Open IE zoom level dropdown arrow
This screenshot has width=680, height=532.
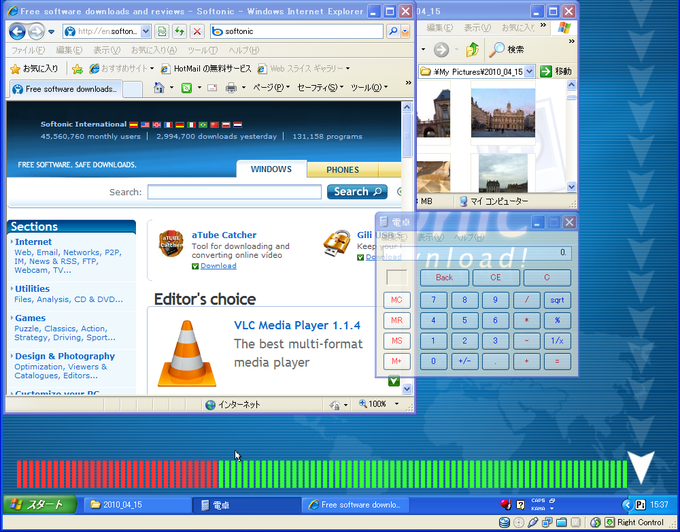tap(396, 404)
